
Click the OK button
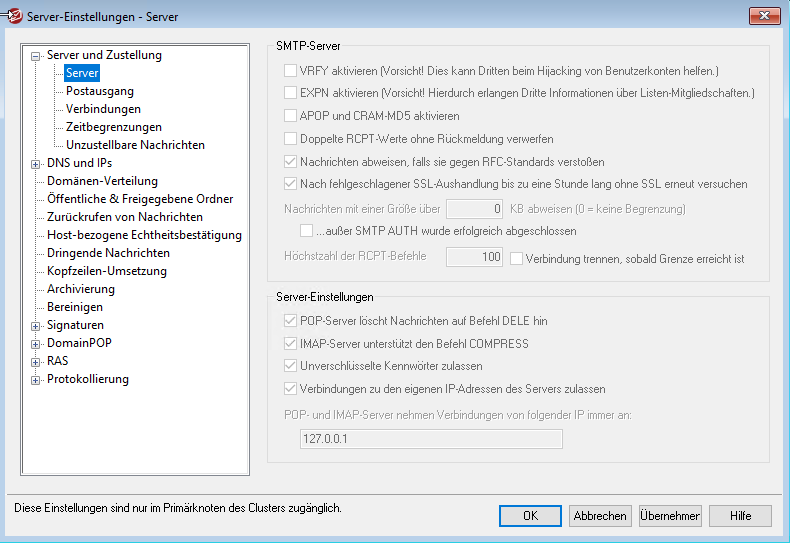tap(530, 516)
